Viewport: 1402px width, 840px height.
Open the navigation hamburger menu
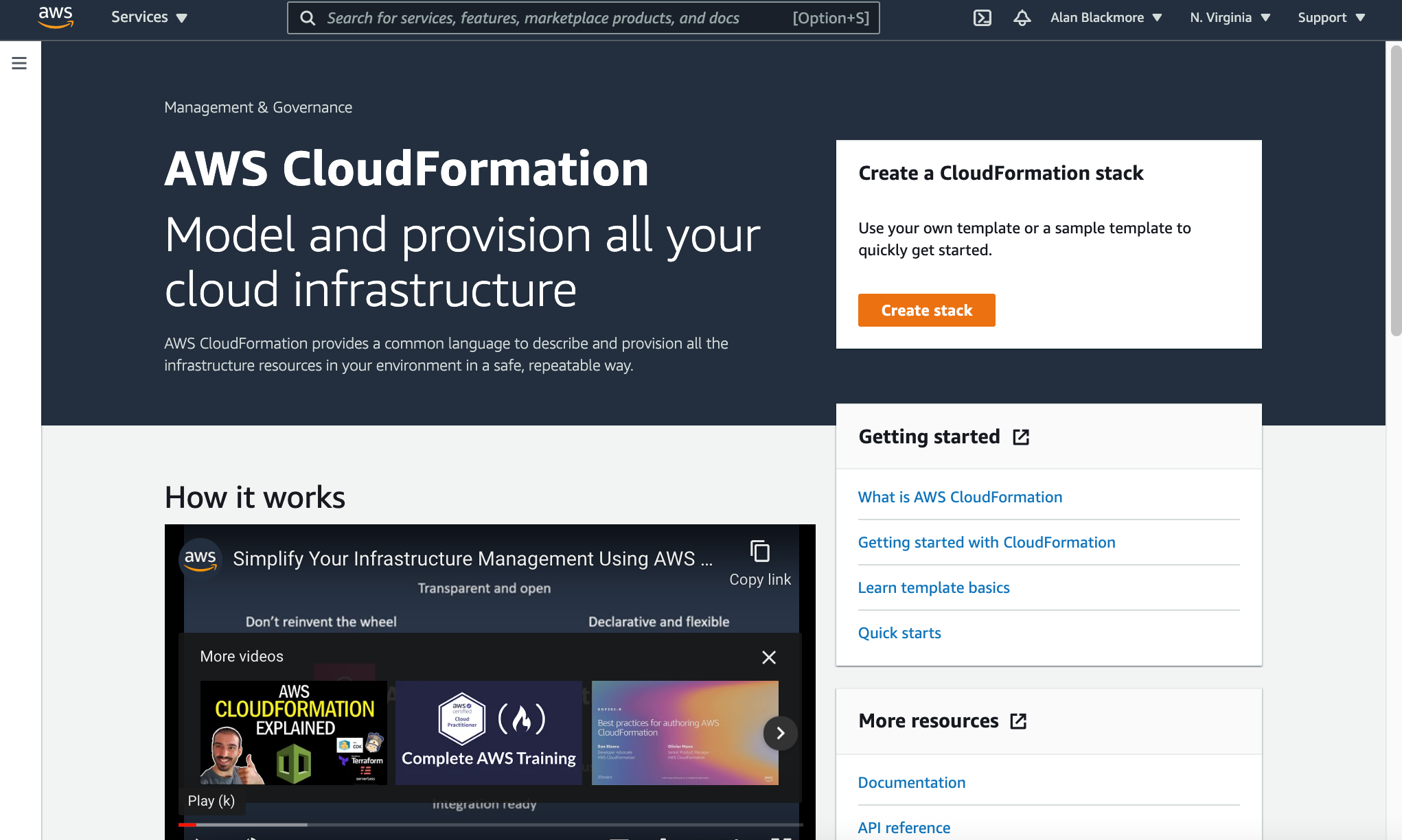pos(19,62)
